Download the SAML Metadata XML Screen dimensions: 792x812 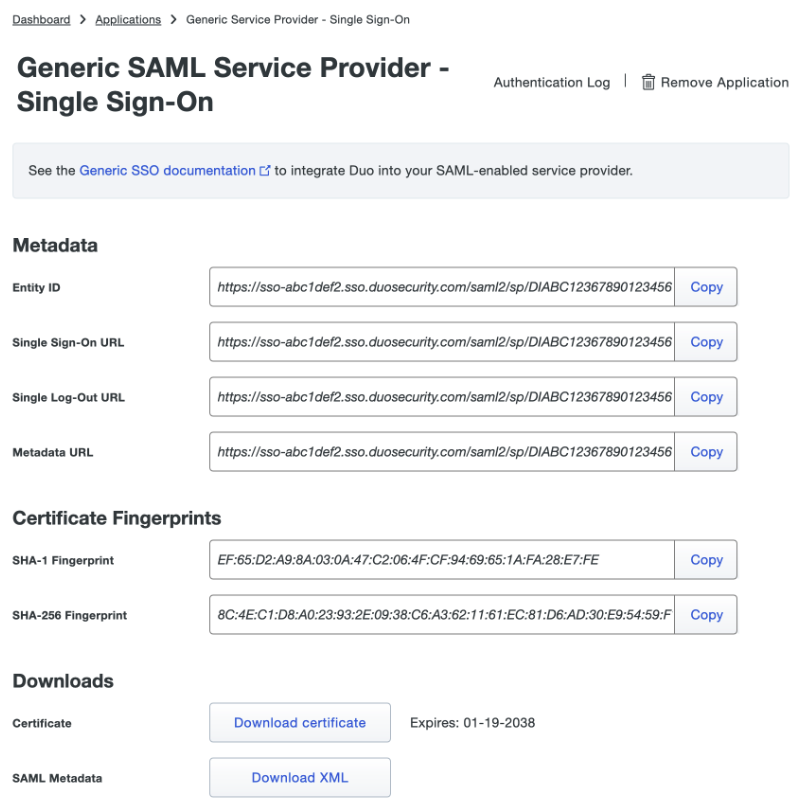point(299,777)
